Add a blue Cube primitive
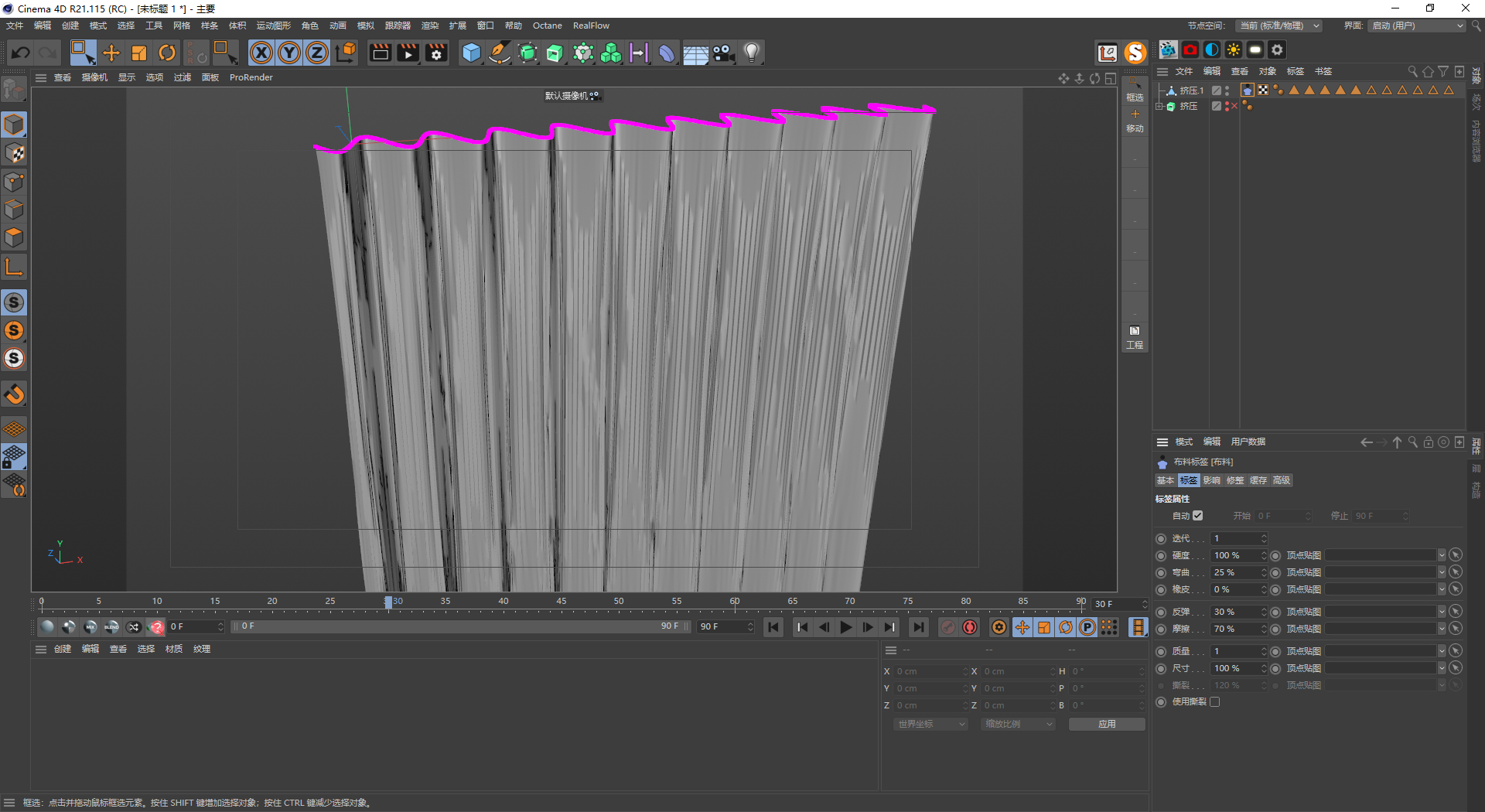1485x812 pixels. click(x=471, y=53)
